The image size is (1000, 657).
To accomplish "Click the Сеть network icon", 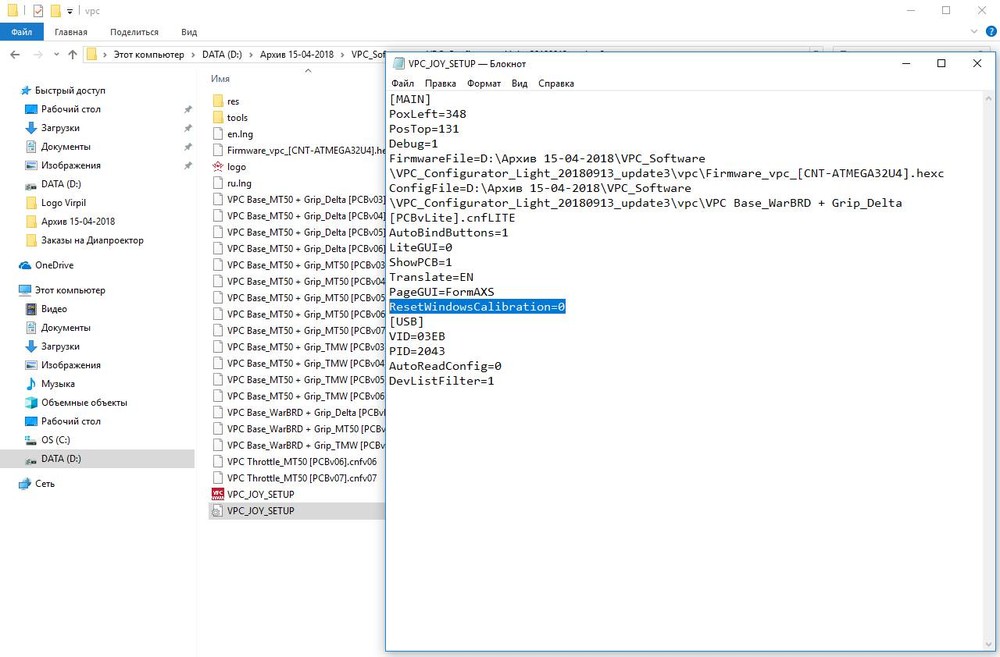I will pyautogui.click(x=25, y=484).
